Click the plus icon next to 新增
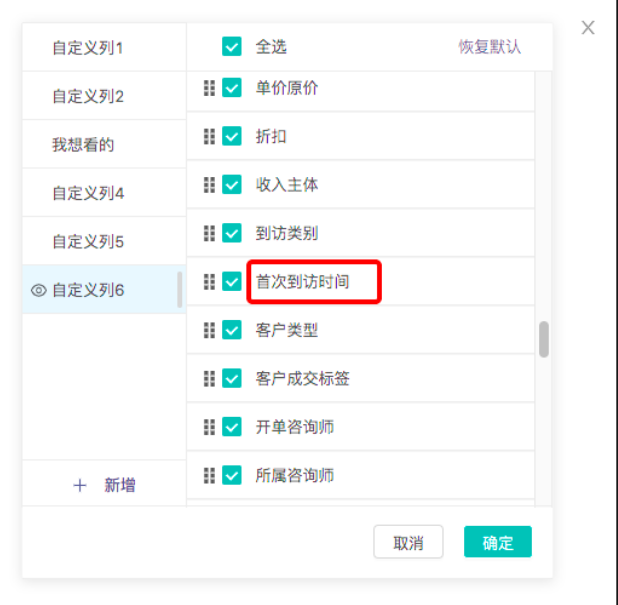Image resolution: width=618 pixels, height=605 pixels. tap(80, 485)
